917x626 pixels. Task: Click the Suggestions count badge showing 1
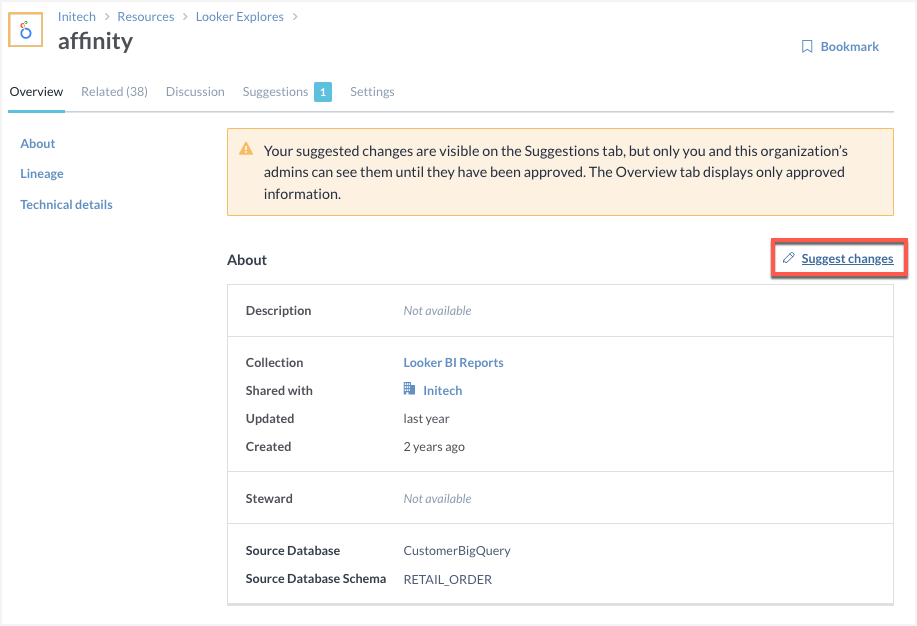pyautogui.click(x=323, y=92)
